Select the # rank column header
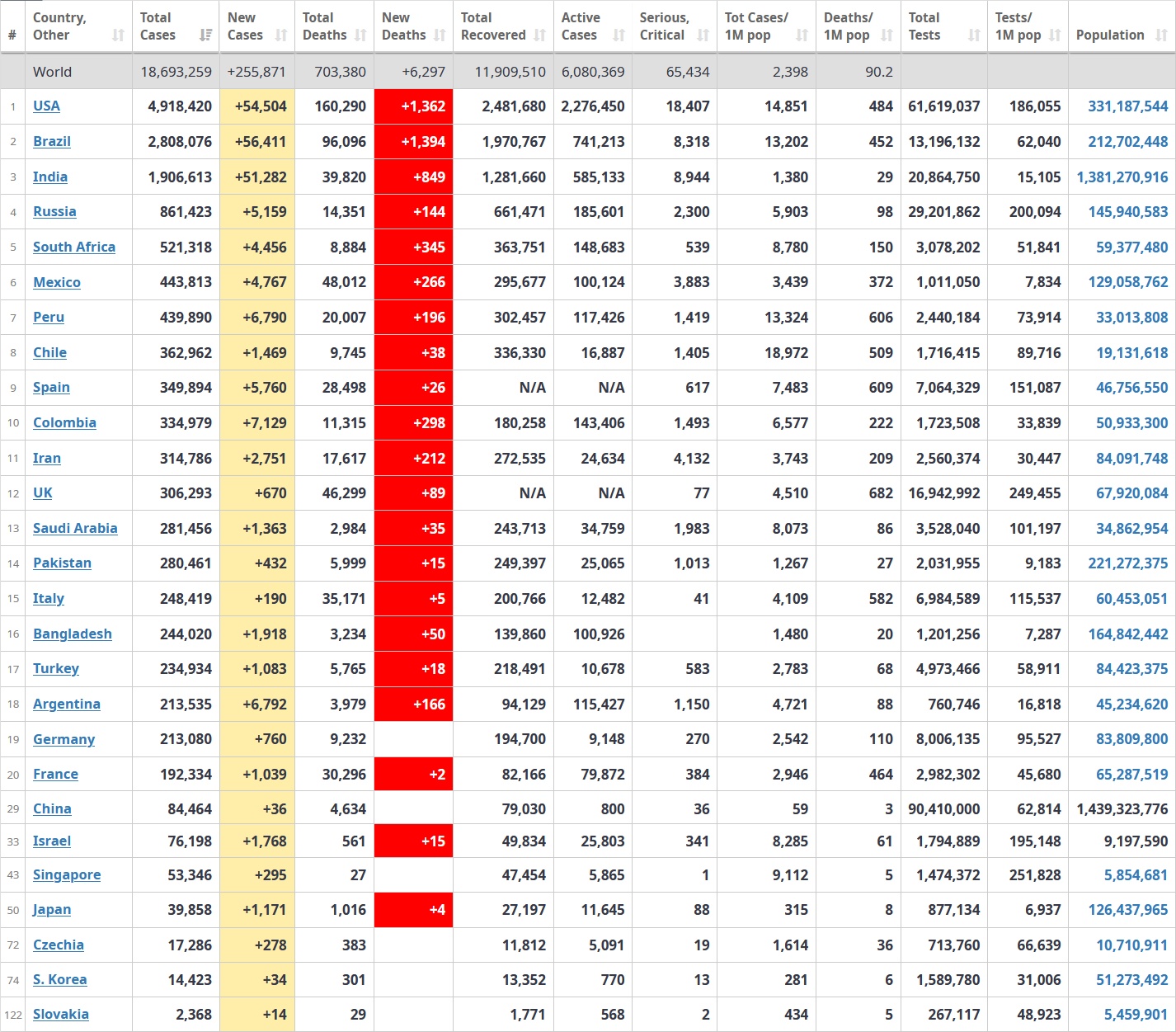The width and height of the screenshot is (1176, 1032). (12, 35)
